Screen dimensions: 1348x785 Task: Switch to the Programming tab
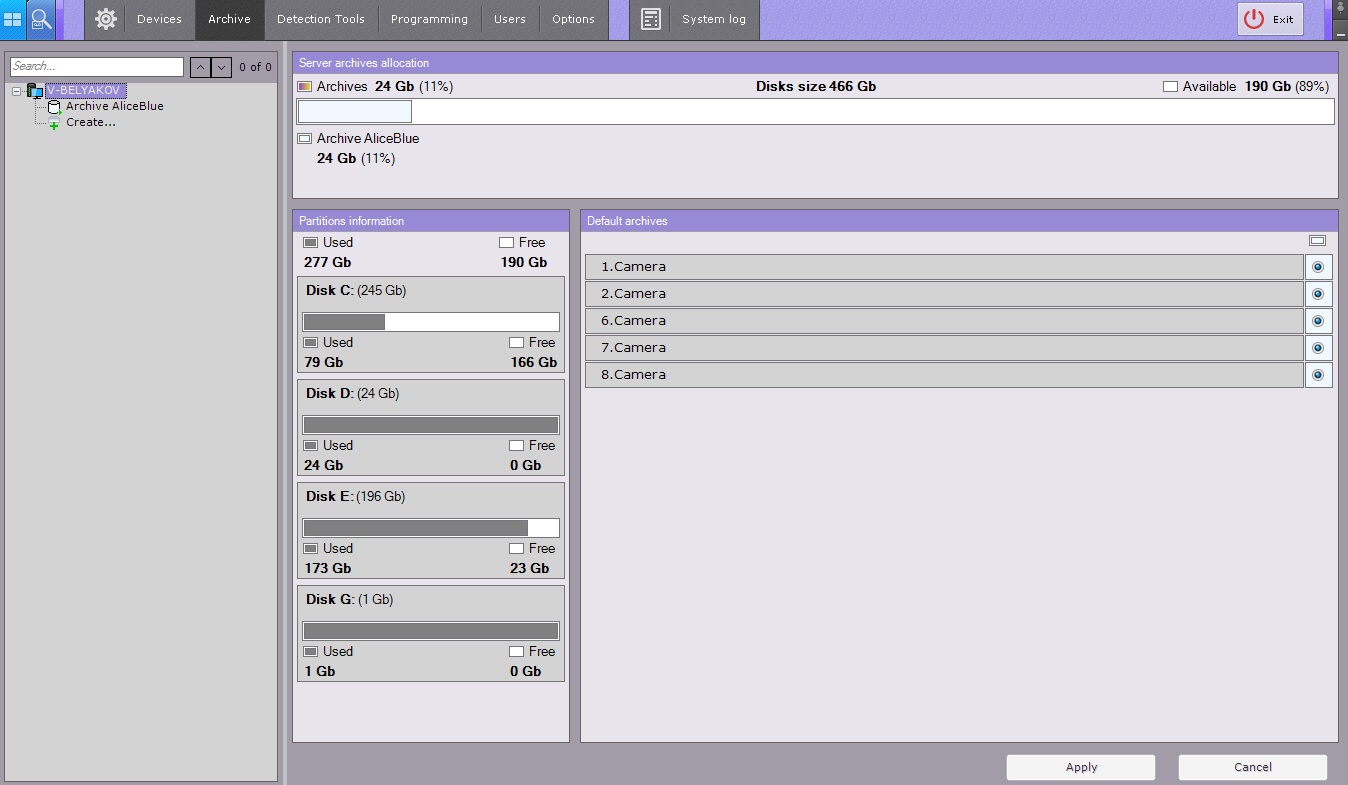429,19
